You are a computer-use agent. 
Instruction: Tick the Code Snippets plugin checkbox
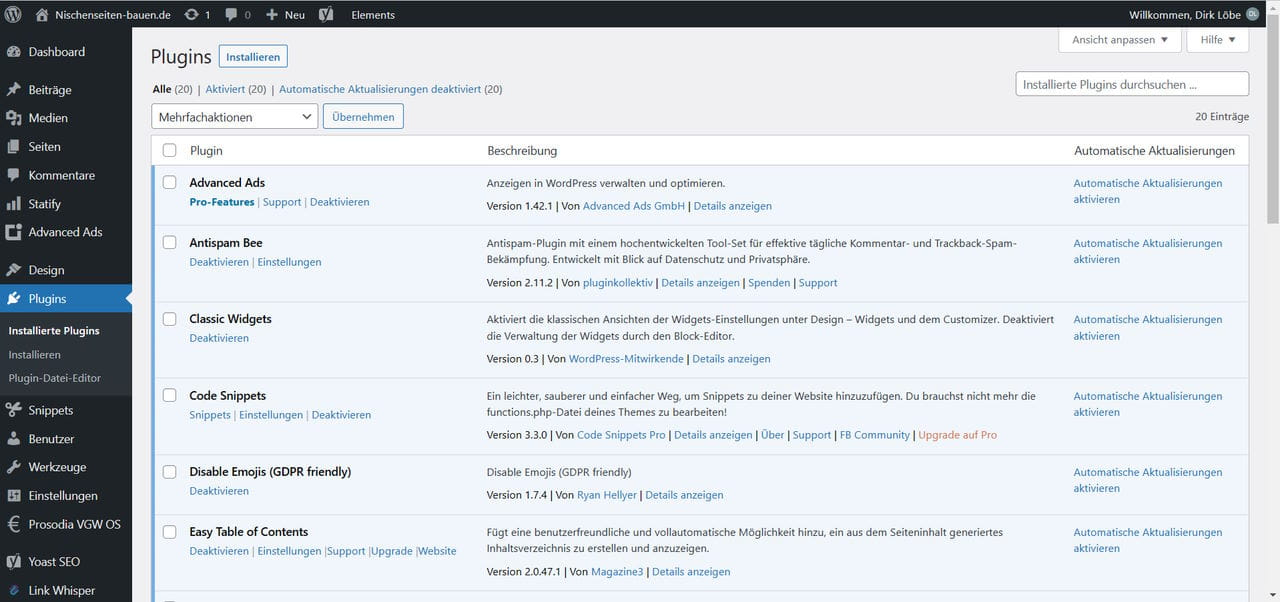click(x=169, y=396)
